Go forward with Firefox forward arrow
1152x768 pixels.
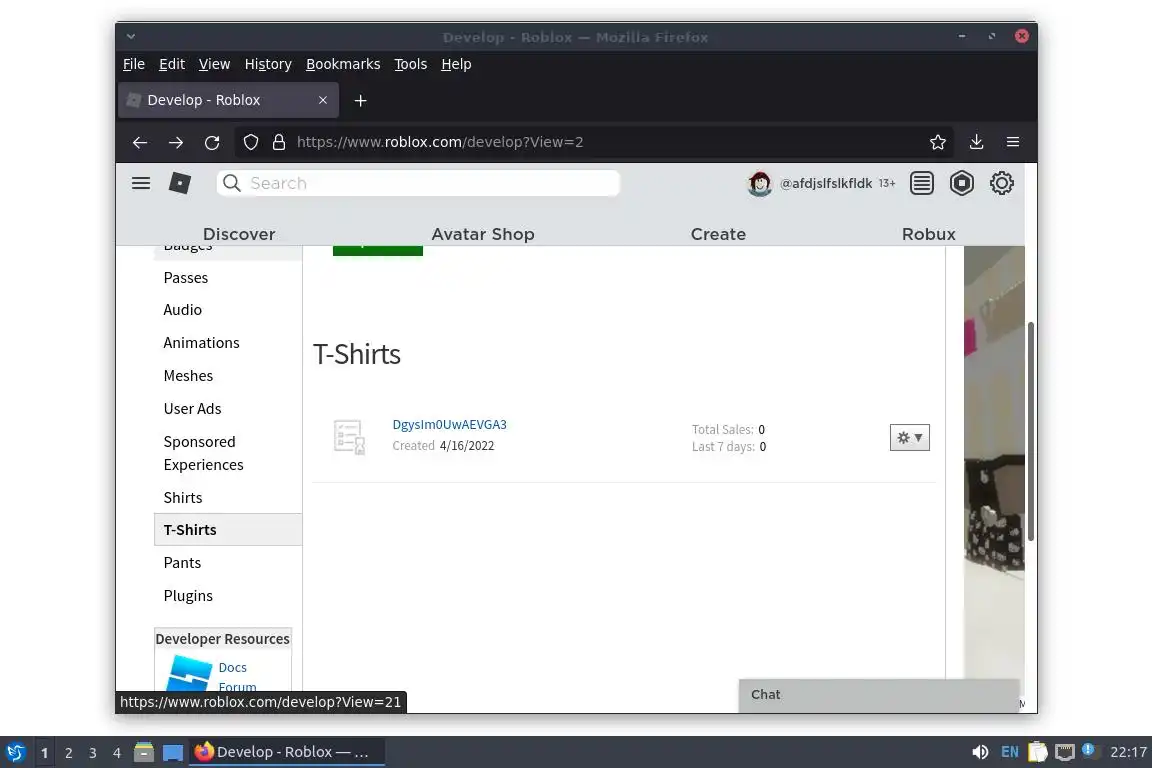(x=176, y=143)
